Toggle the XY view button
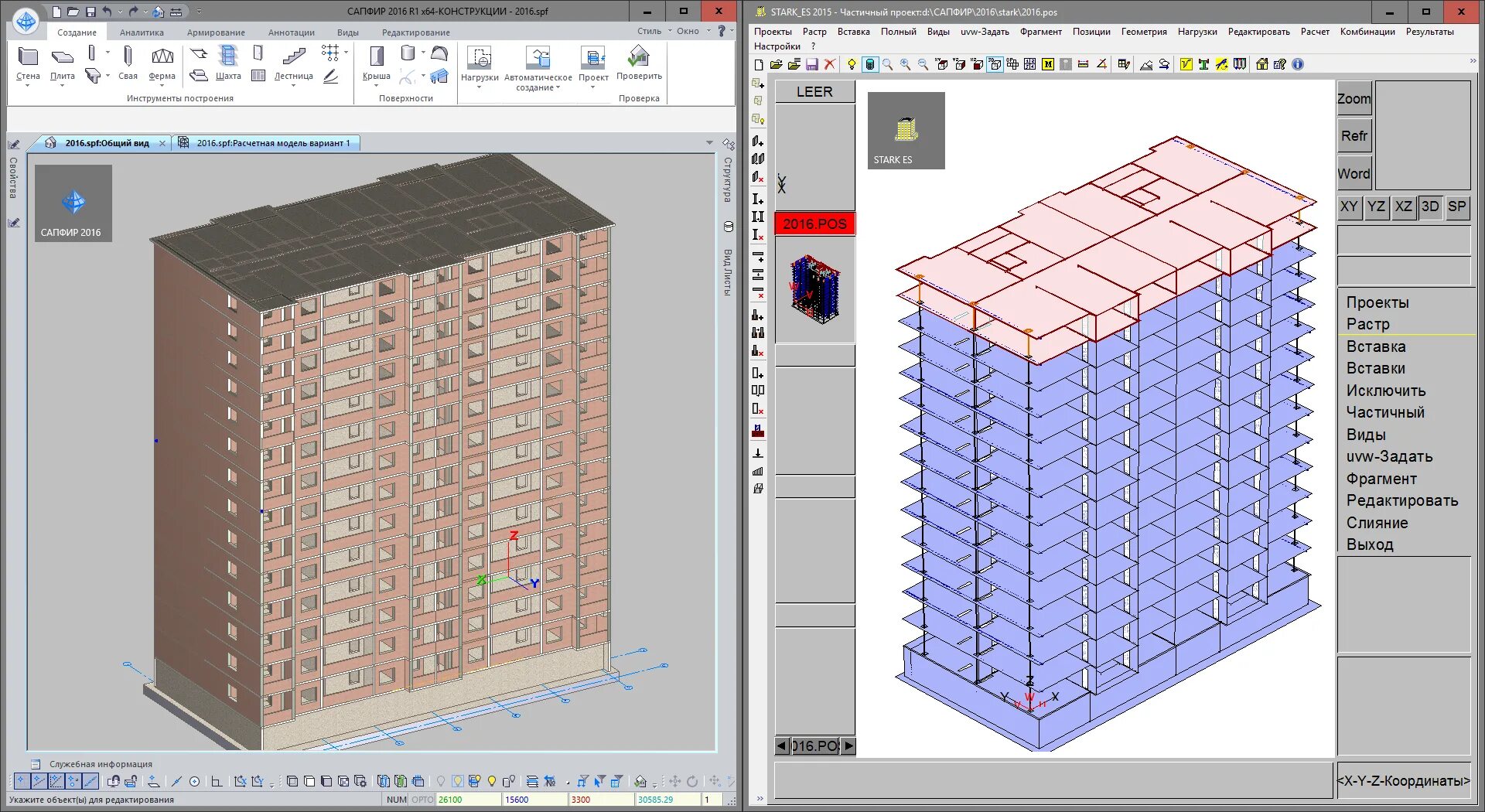Image resolution: width=1485 pixels, height=812 pixels. (1349, 206)
